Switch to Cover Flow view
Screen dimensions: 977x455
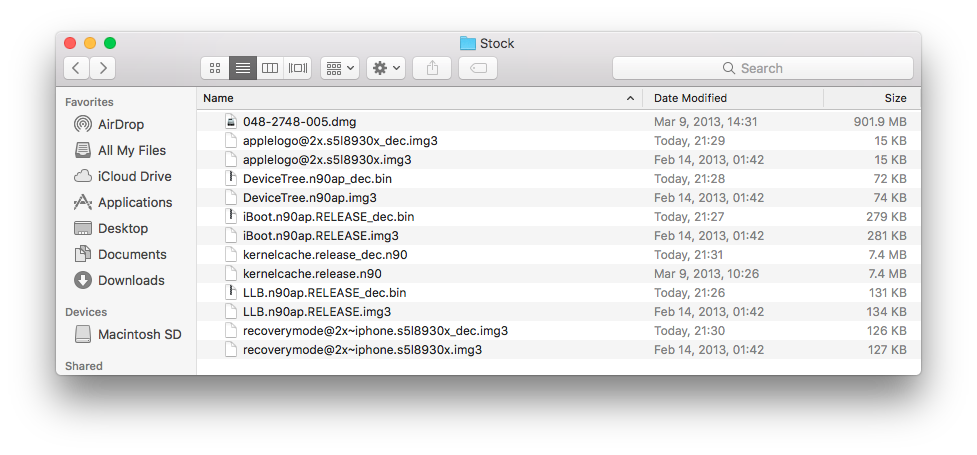point(298,68)
